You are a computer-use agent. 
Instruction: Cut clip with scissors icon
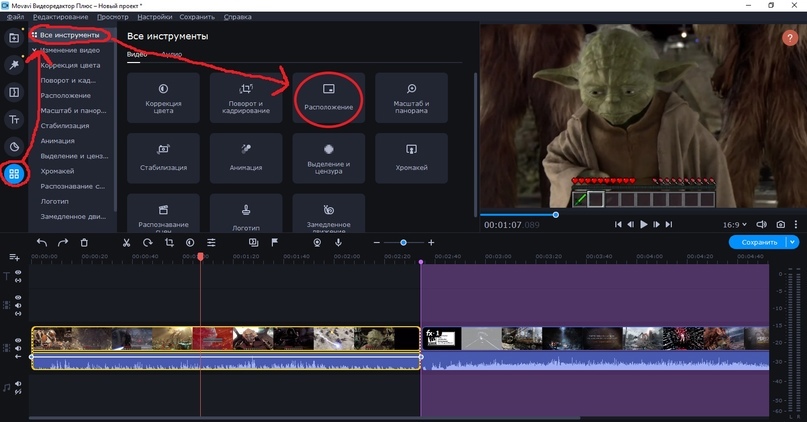pyautogui.click(x=126, y=242)
